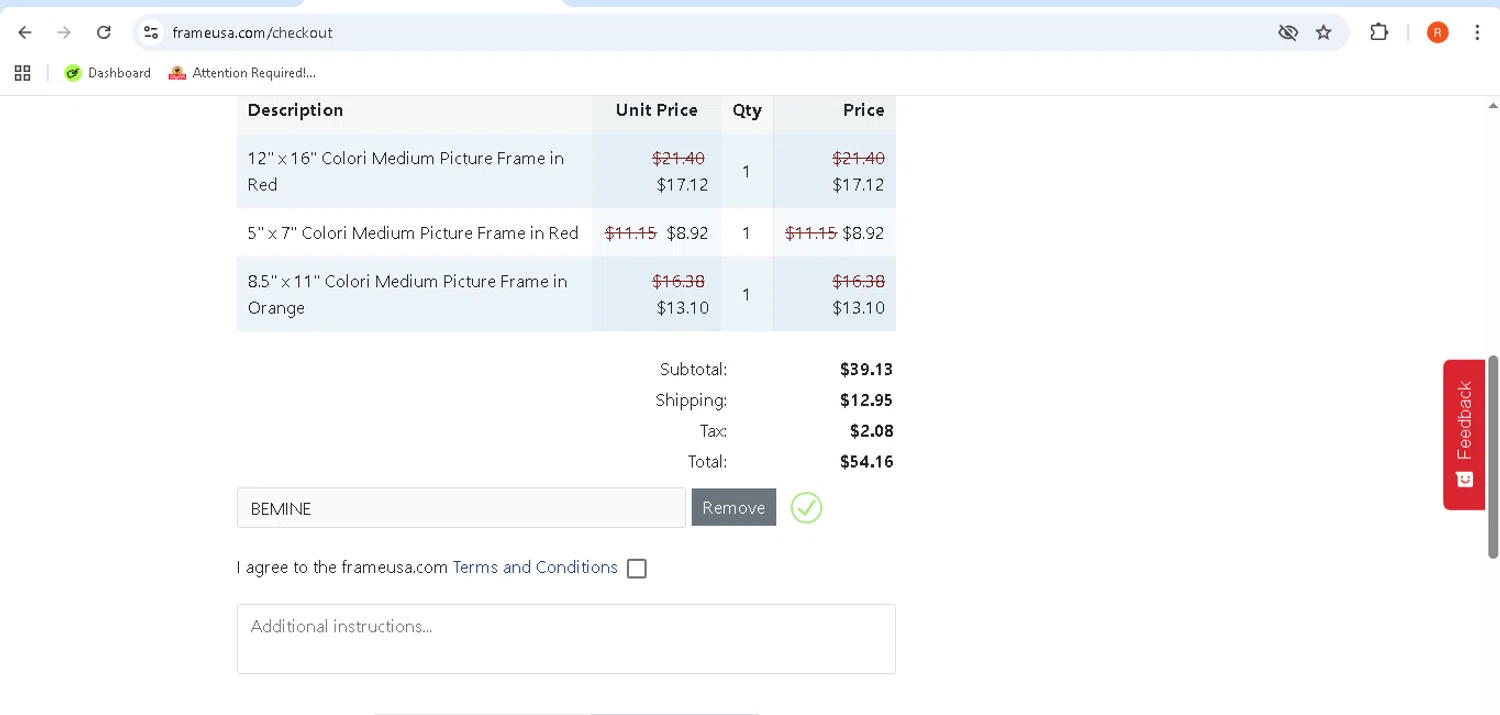Image resolution: width=1500 pixels, height=715 pixels.
Task: Click the Unit Price column header
Action: click(x=656, y=110)
